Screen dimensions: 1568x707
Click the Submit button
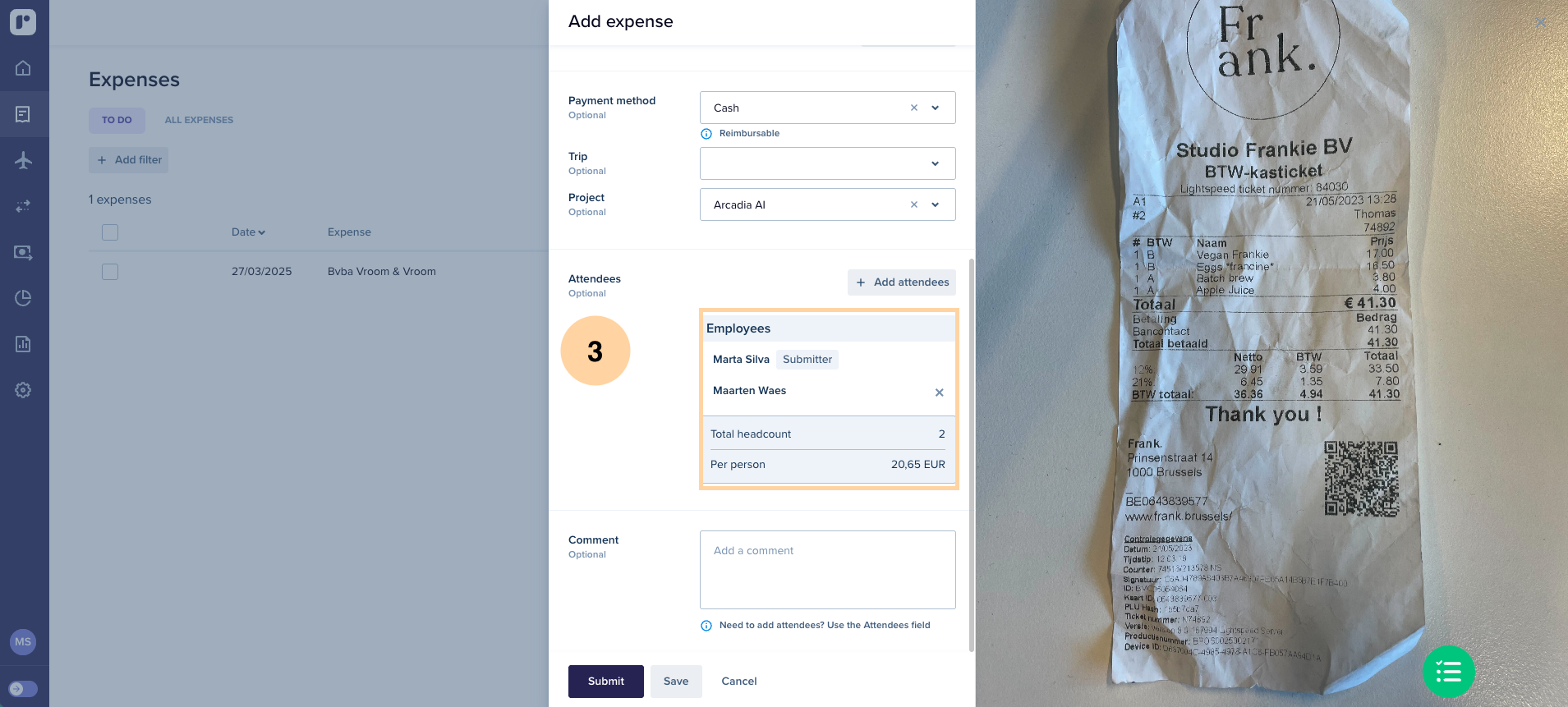tap(605, 681)
